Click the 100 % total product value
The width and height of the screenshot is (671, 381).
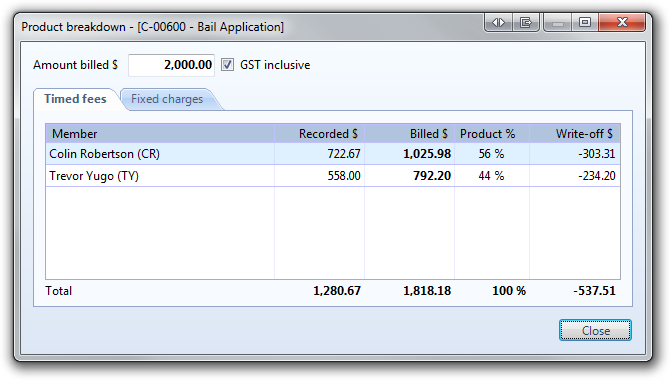[x=509, y=291]
